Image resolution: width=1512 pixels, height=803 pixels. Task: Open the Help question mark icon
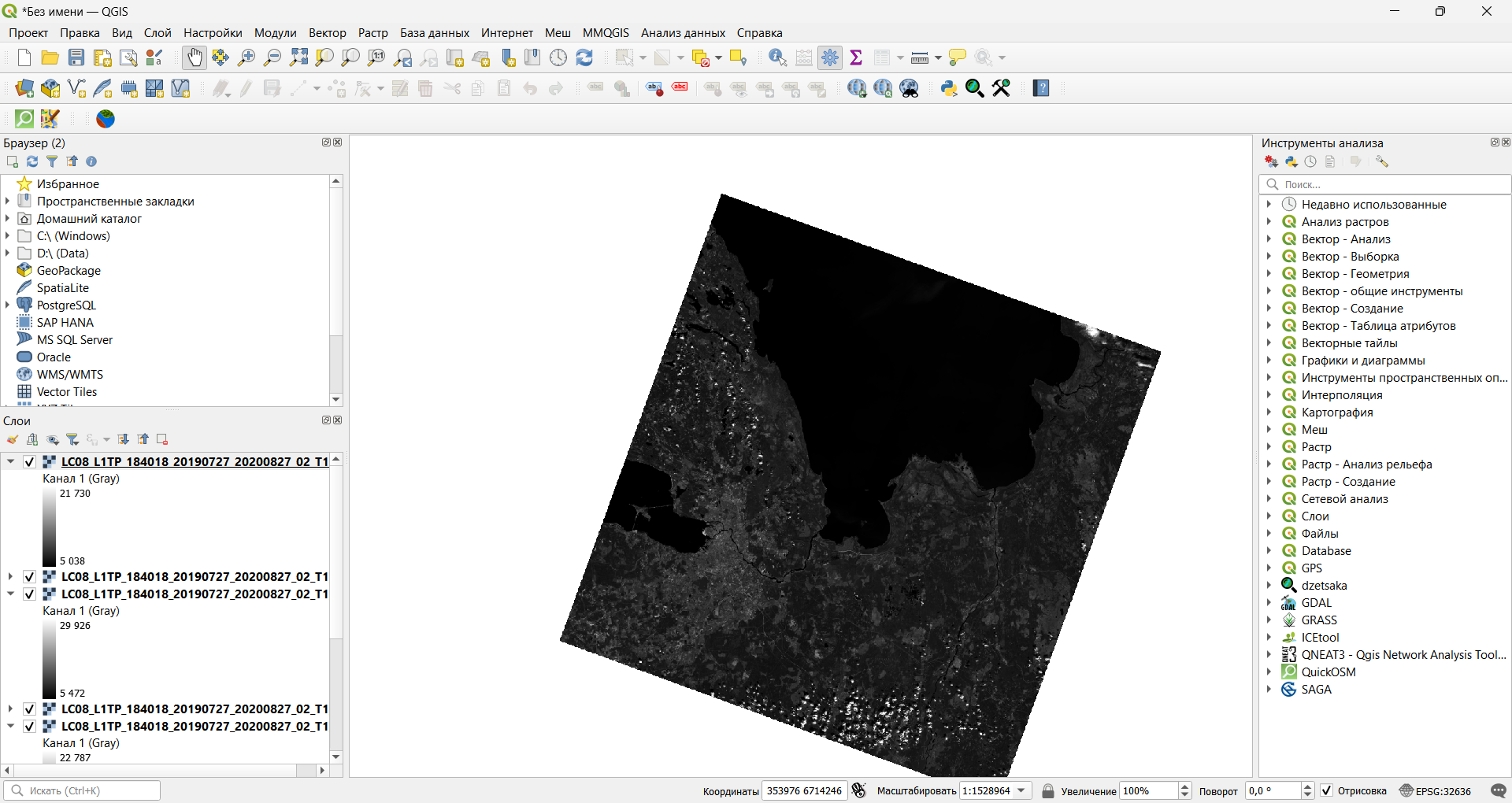(1041, 88)
